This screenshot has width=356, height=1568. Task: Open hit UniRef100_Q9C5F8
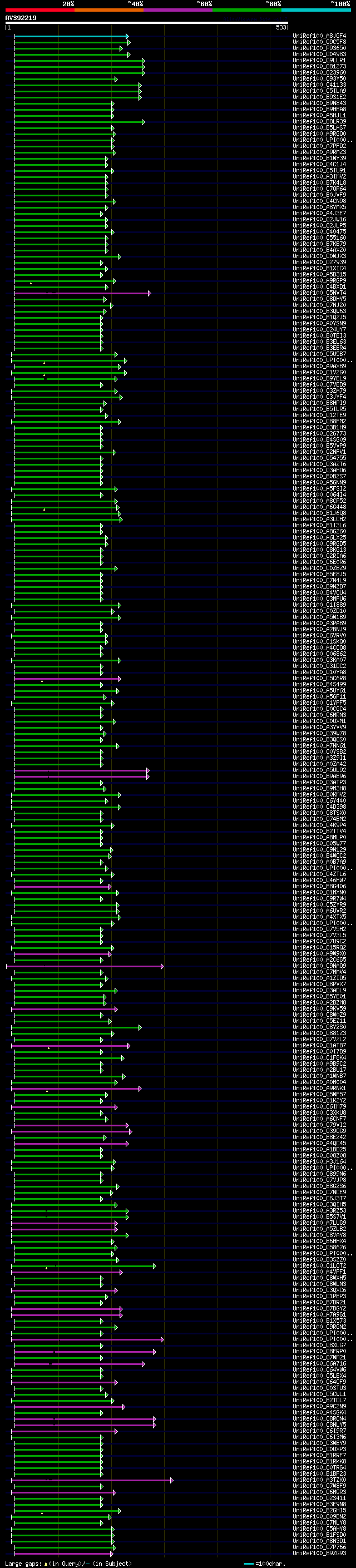pyautogui.click(x=319, y=42)
